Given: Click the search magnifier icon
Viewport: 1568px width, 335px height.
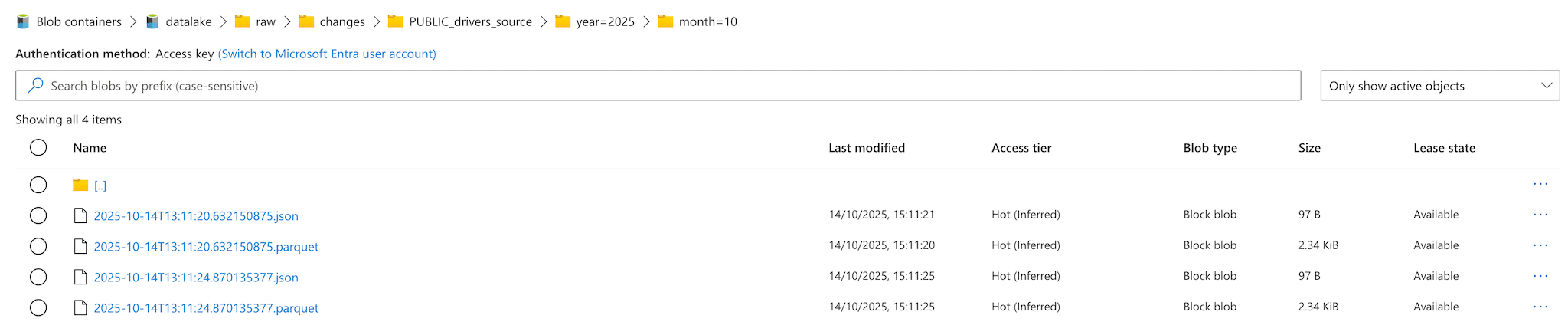Looking at the screenshot, I should pyautogui.click(x=35, y=86).
